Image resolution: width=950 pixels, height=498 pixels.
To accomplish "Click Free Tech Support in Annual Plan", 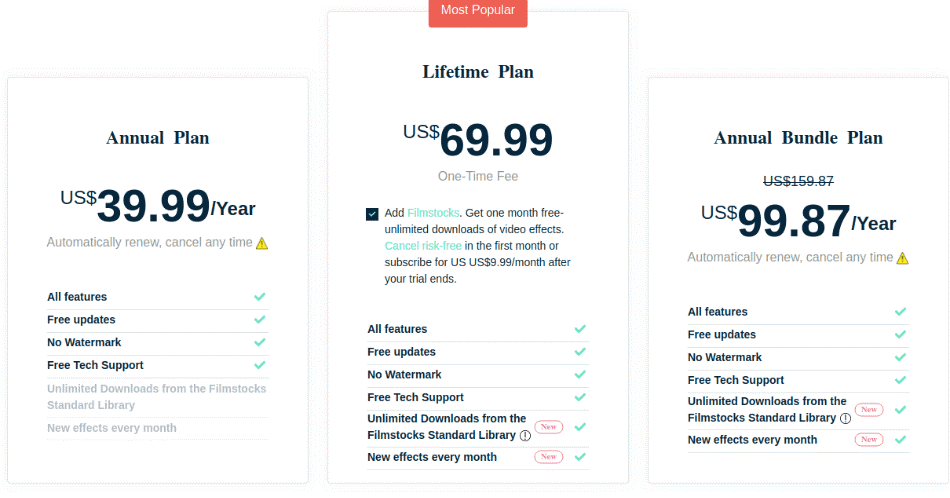I will point(95,365).
